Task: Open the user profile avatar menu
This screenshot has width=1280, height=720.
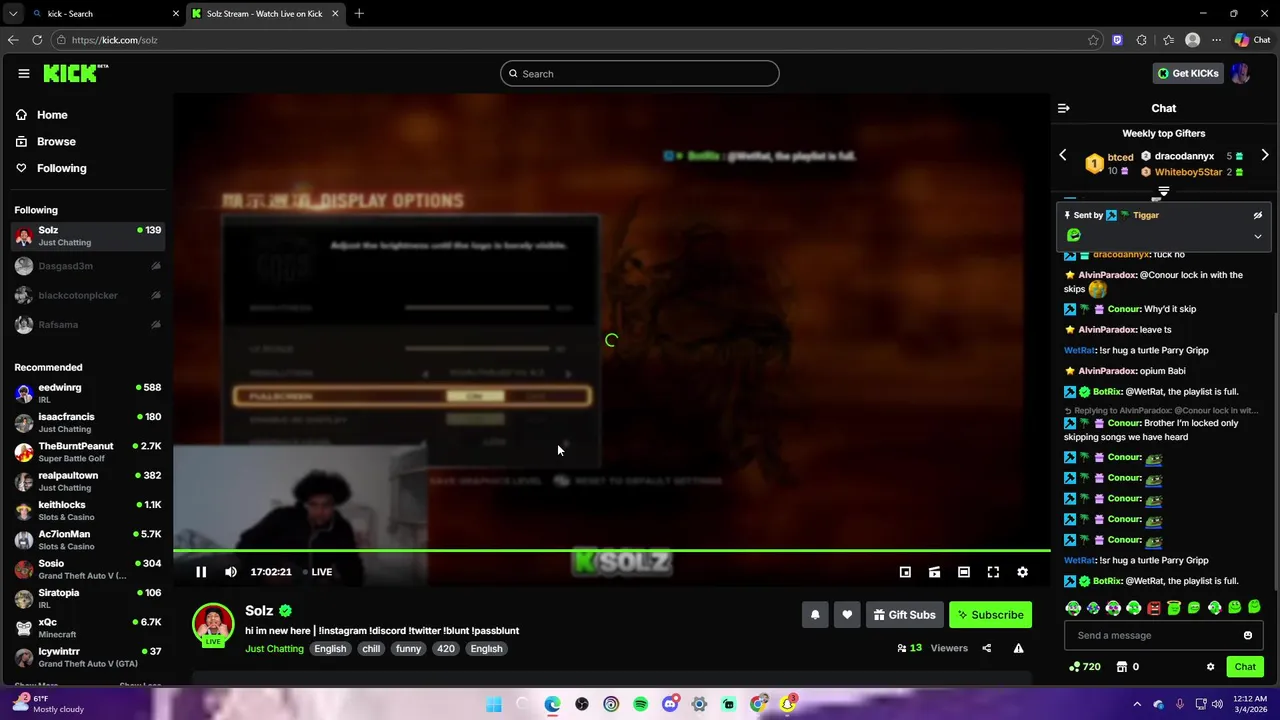Action: click(x=1241, y=73)
